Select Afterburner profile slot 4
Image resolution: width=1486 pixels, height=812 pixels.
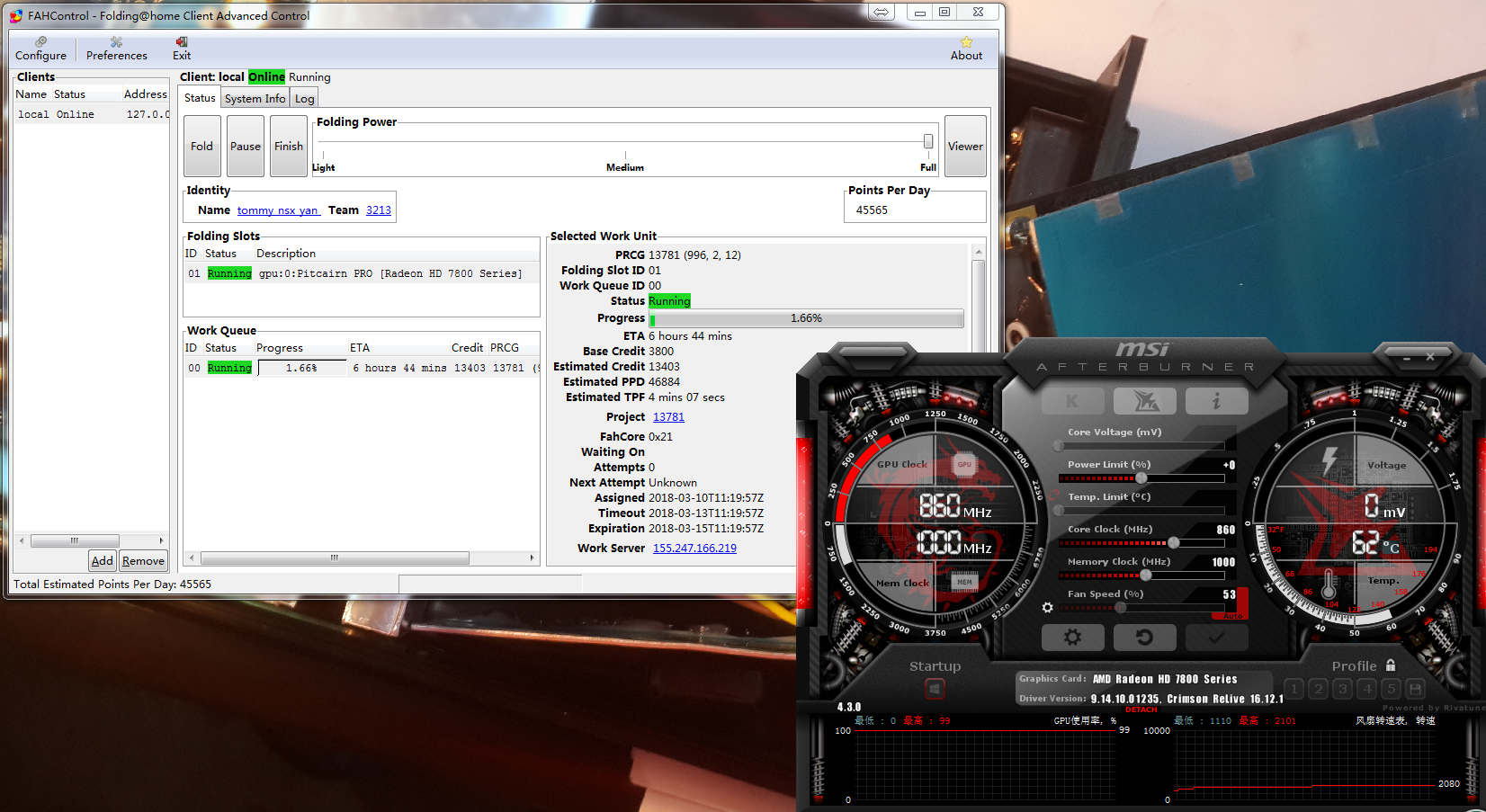pyautogui.click(x=1366, y=689)
